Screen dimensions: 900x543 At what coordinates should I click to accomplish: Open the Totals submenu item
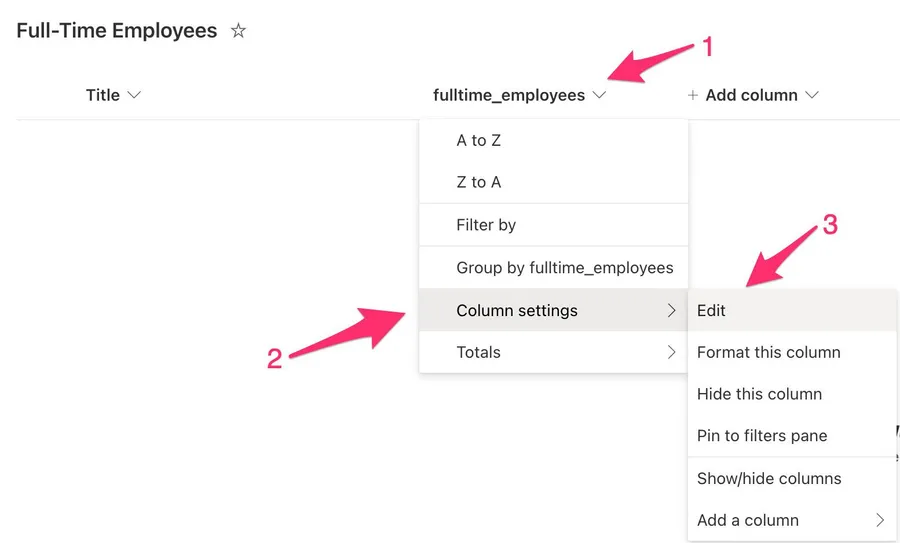coord(479,353)
